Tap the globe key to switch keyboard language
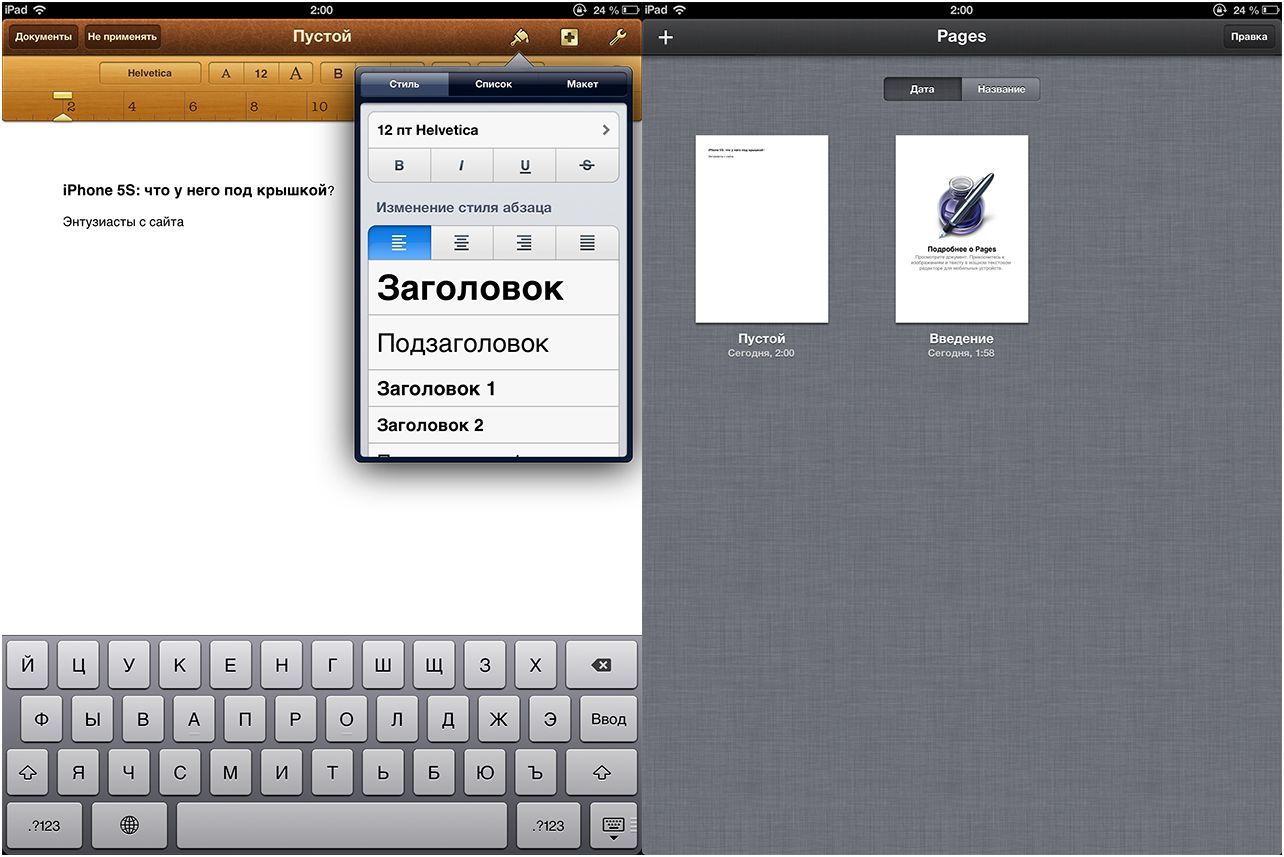Screen dimensions: 1284x857 129,824
